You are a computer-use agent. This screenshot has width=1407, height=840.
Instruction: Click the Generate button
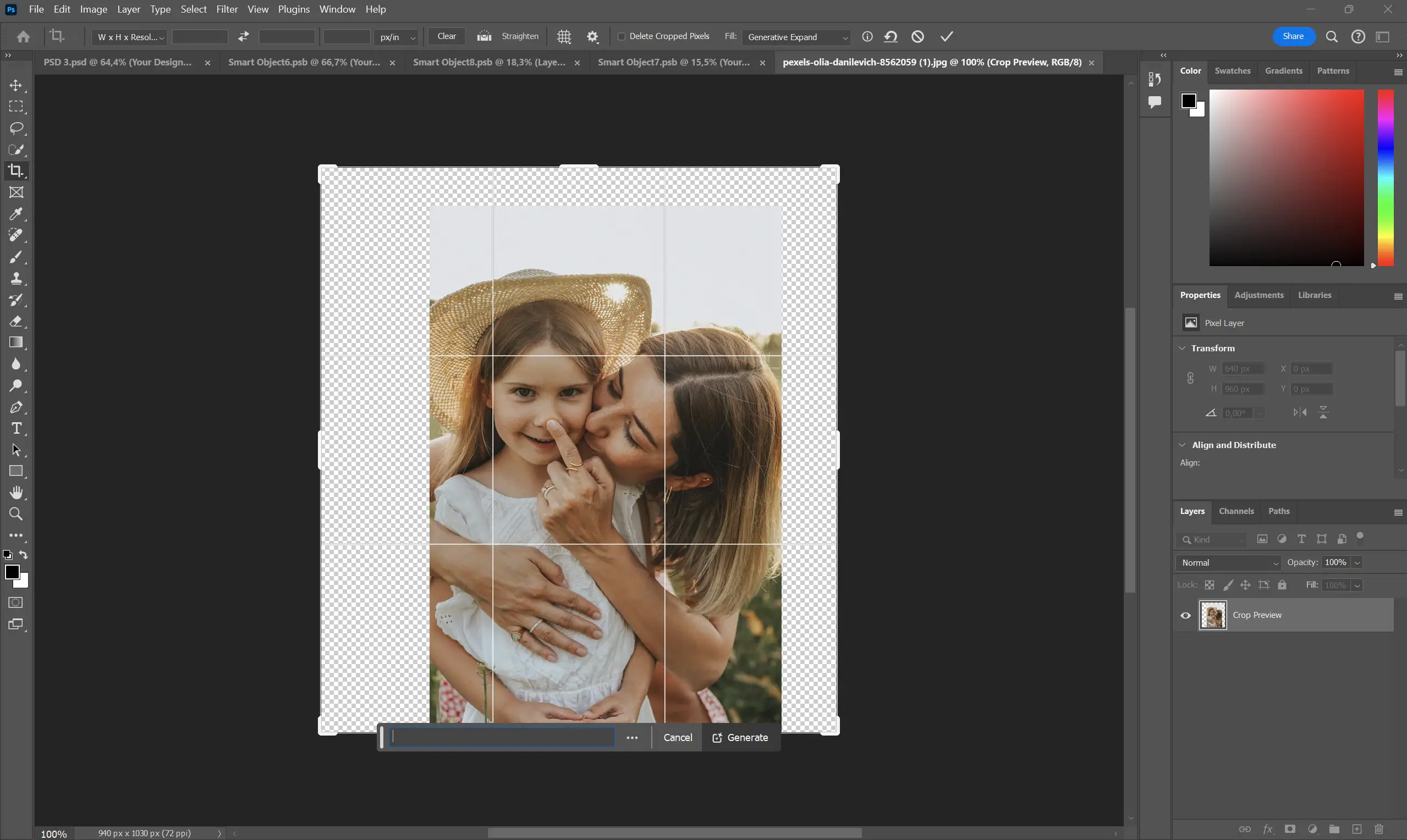pos(740,738)
